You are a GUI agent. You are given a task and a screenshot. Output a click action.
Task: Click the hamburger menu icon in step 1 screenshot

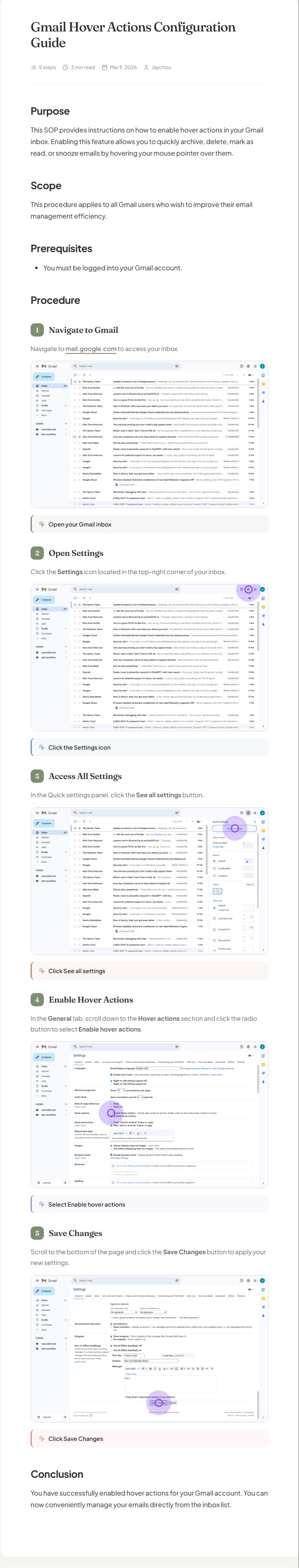click(37, 366)
